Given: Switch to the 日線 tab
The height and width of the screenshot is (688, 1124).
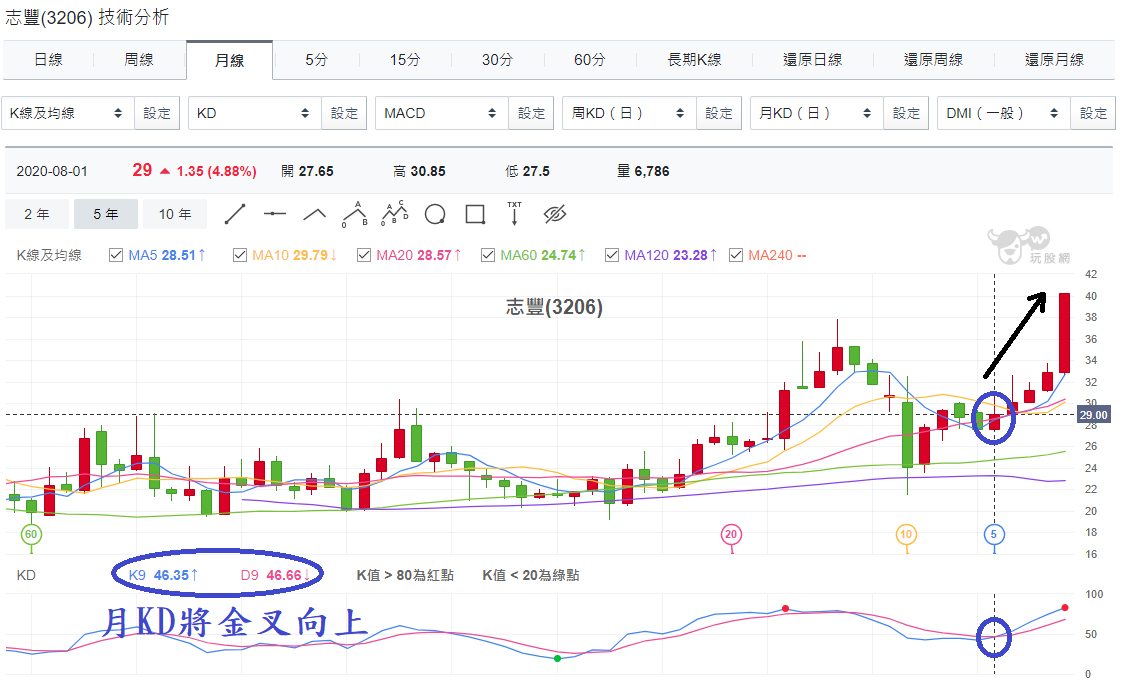Looking at the screenshot, I should 48,60.
